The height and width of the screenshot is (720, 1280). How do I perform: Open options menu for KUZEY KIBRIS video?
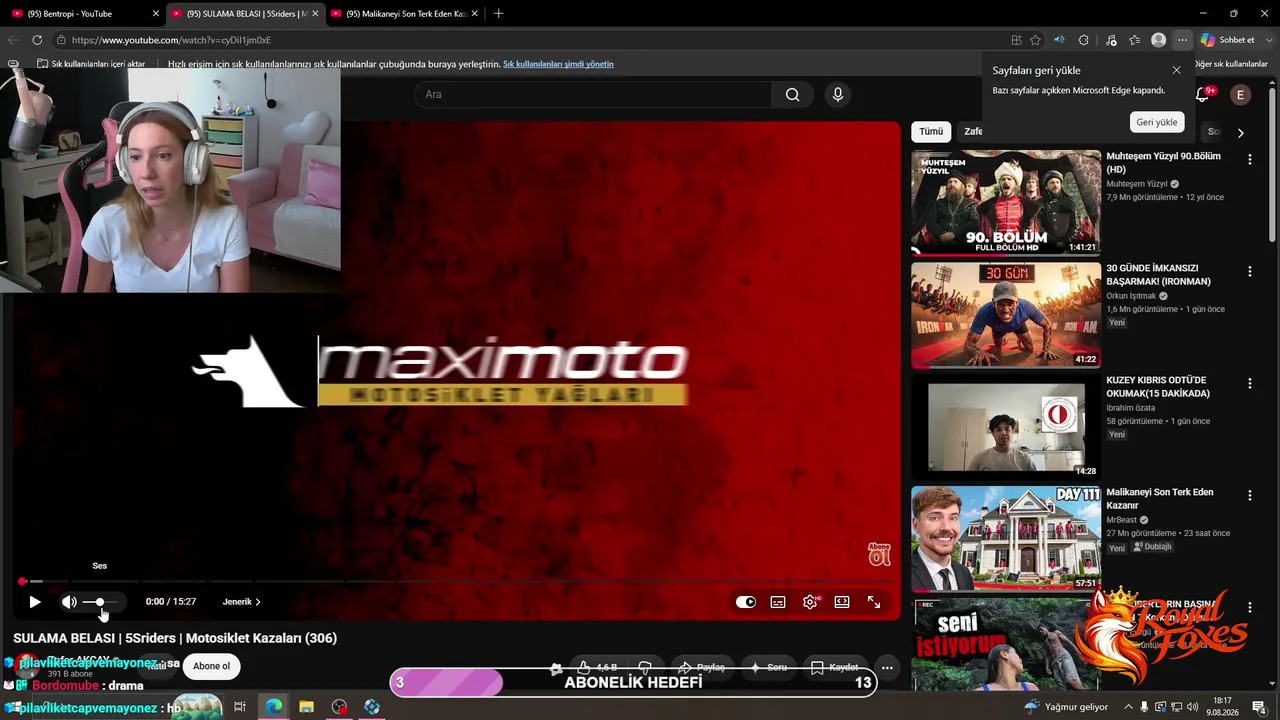click(1249, 383)
